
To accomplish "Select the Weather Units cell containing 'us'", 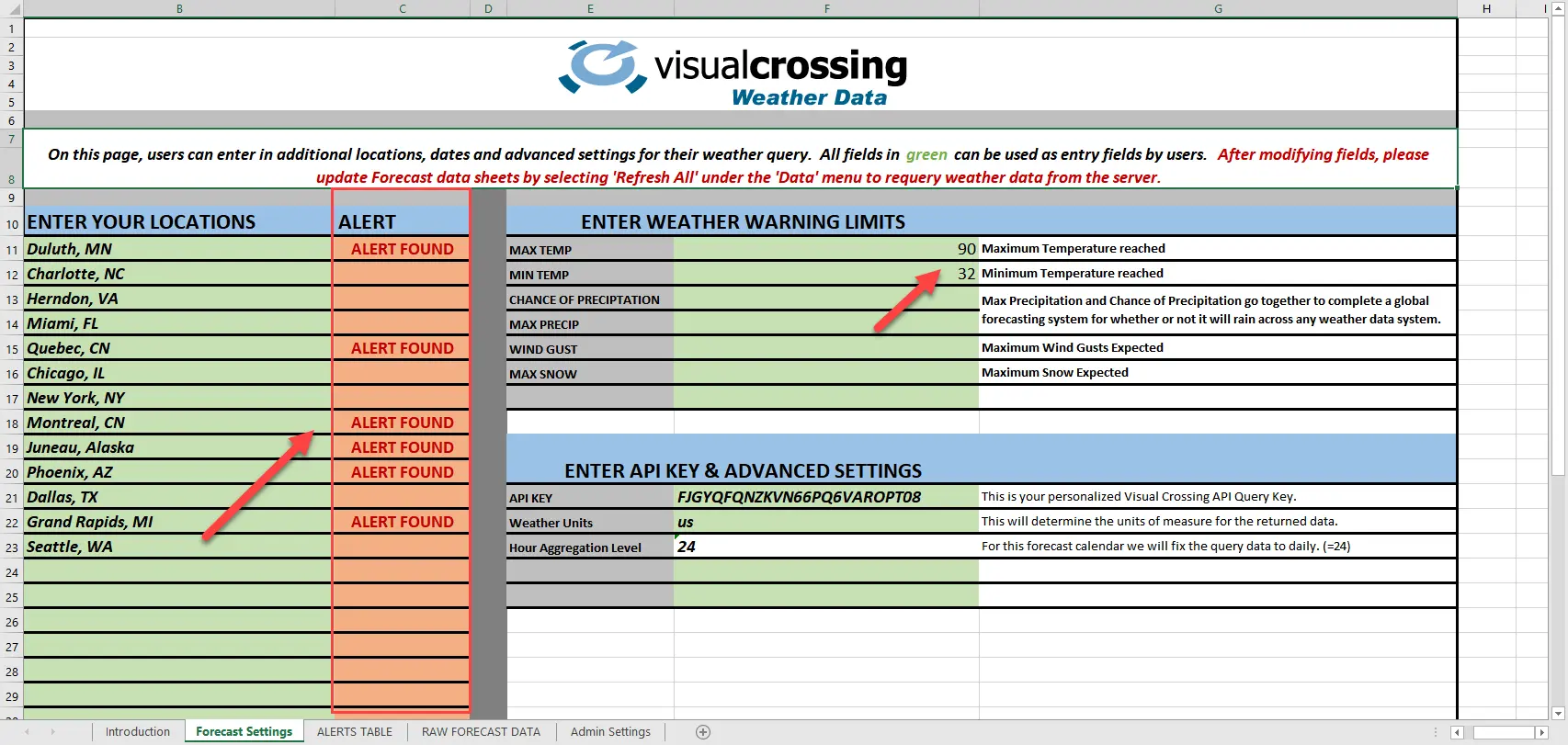I will (x=825, y=522).
